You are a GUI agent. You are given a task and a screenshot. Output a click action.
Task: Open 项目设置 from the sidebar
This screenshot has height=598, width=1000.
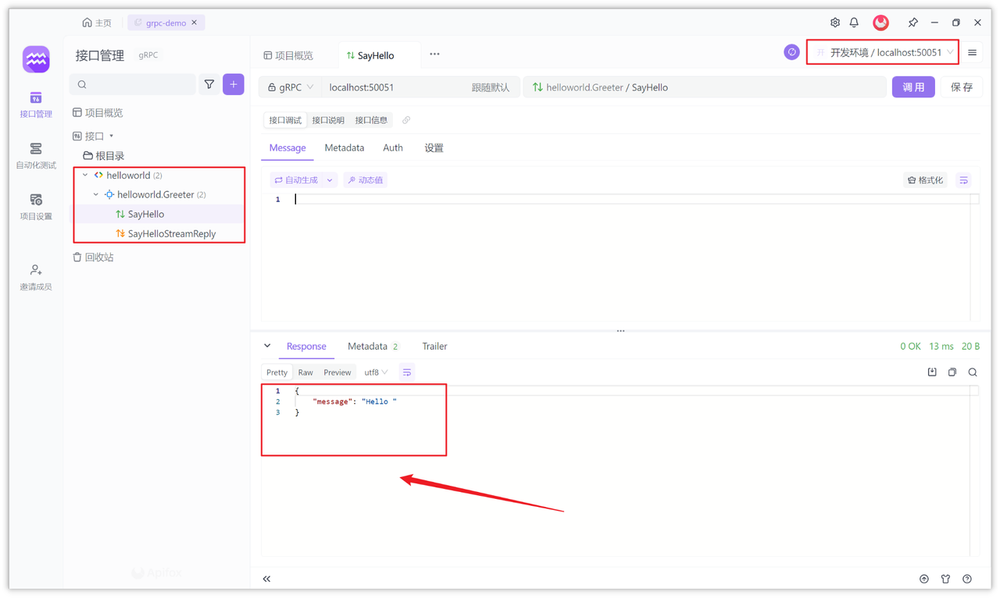click(x=35, y=202)
